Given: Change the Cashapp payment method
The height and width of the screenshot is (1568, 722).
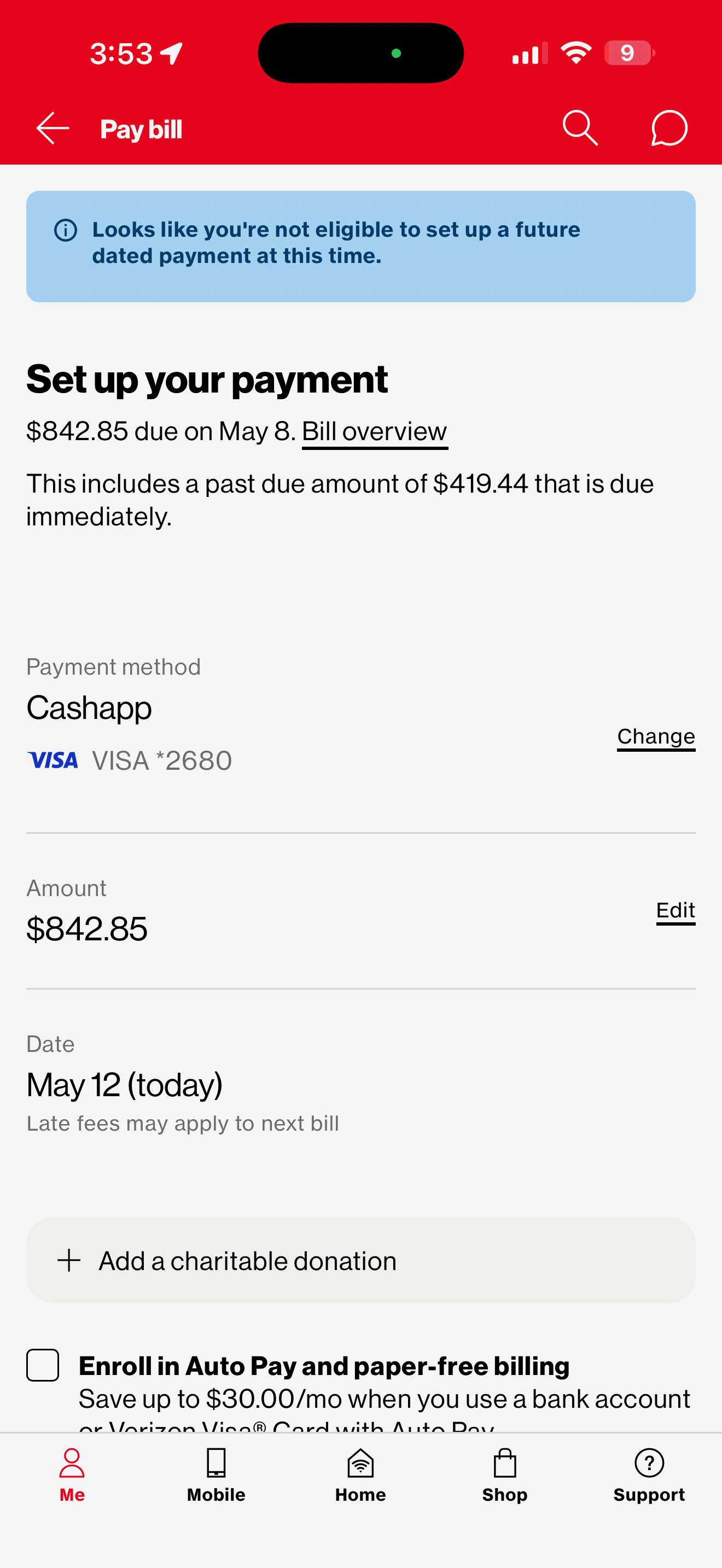Looking at the screenshot, I should pyautogui.click(x=656, y=737).
